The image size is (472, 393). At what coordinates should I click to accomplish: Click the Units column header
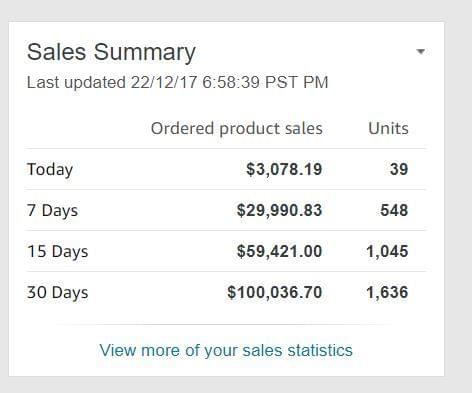pyautogui.click(x=388, y=128)
